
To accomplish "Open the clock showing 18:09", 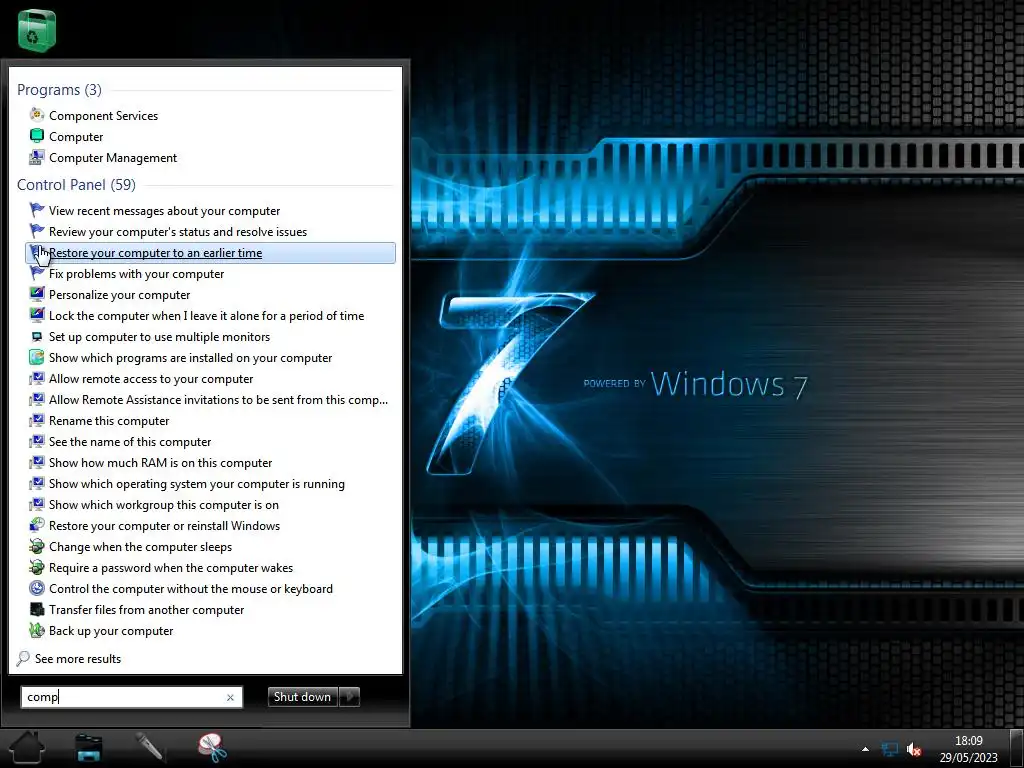I will pos(968,741).
